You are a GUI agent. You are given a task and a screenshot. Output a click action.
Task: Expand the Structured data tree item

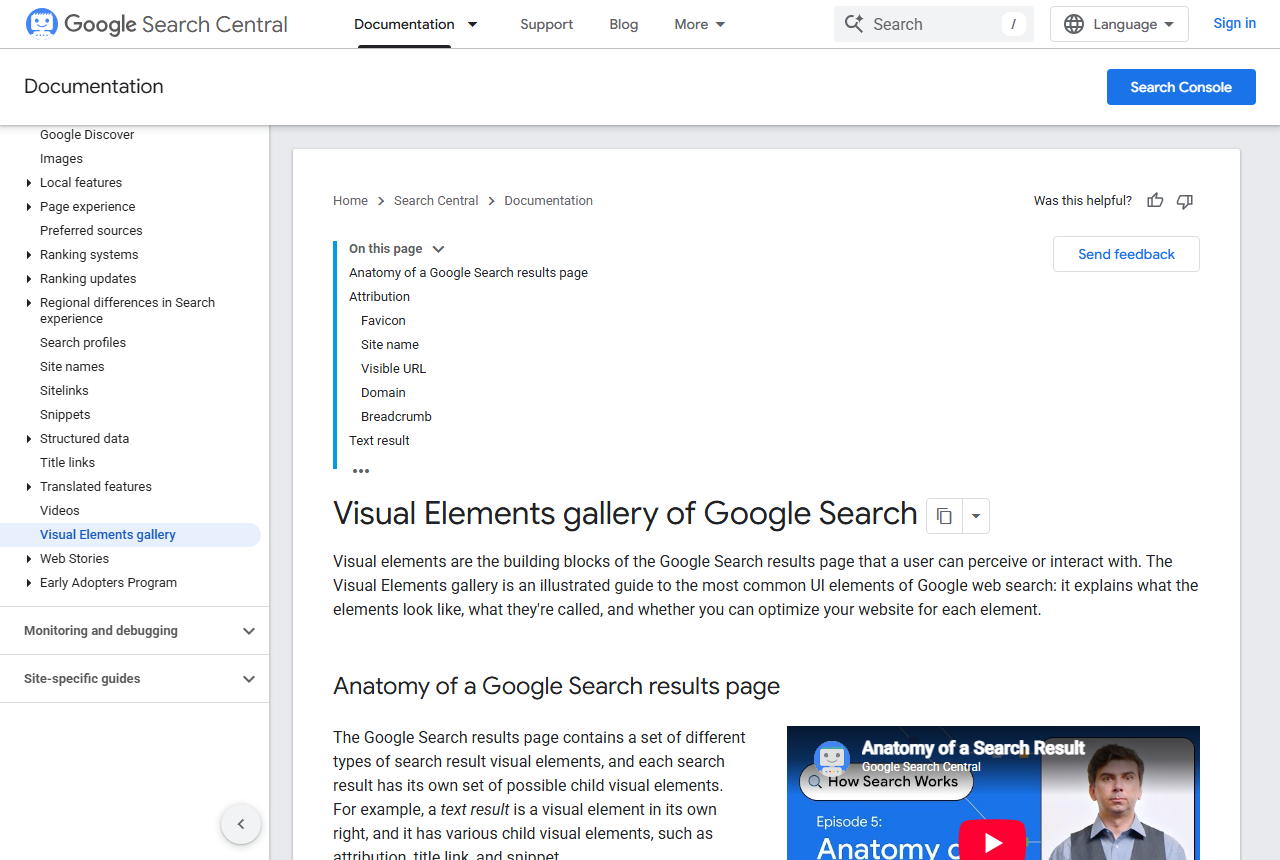(x=29, y=439)
